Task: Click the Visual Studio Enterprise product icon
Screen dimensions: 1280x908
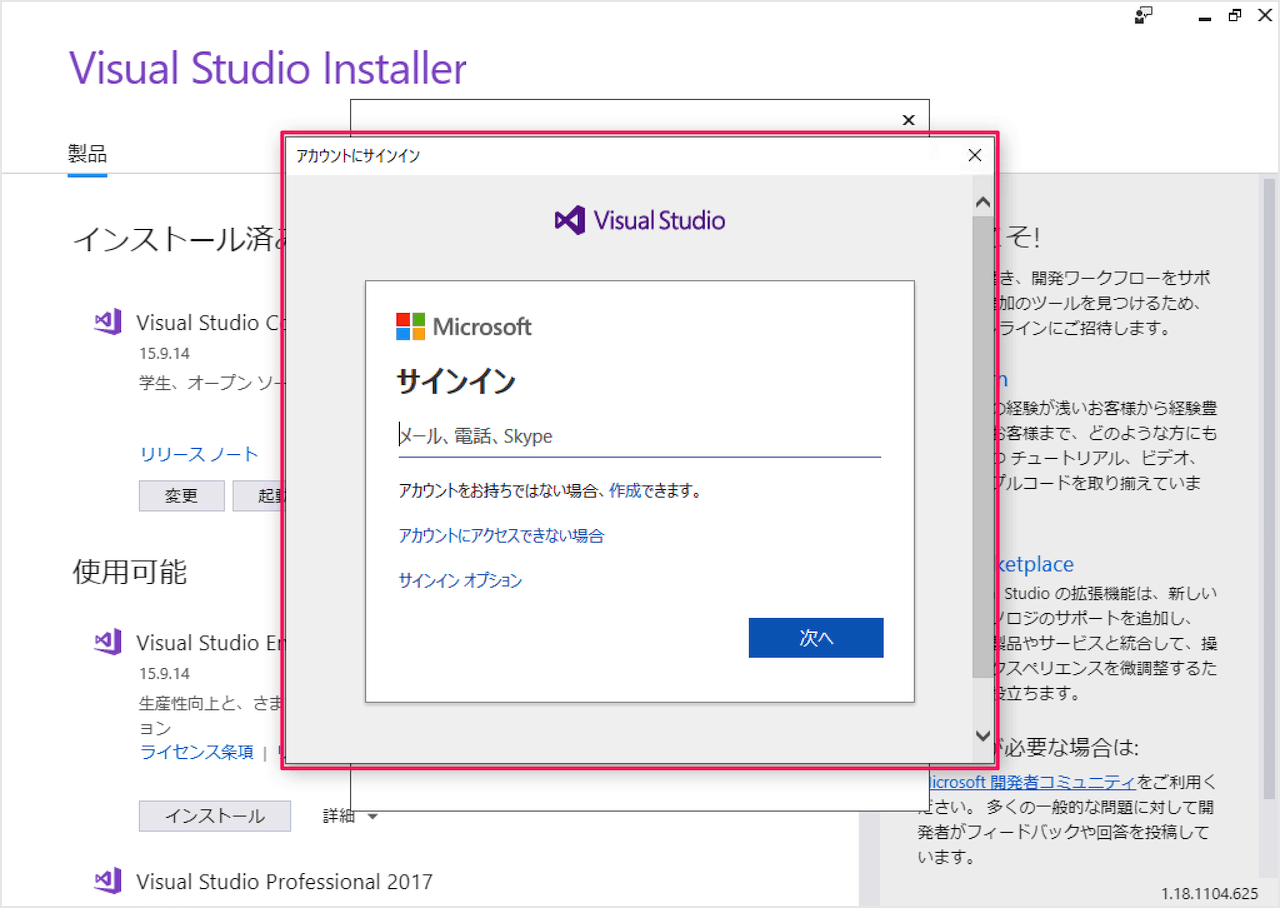Action: tap(107, 642)
